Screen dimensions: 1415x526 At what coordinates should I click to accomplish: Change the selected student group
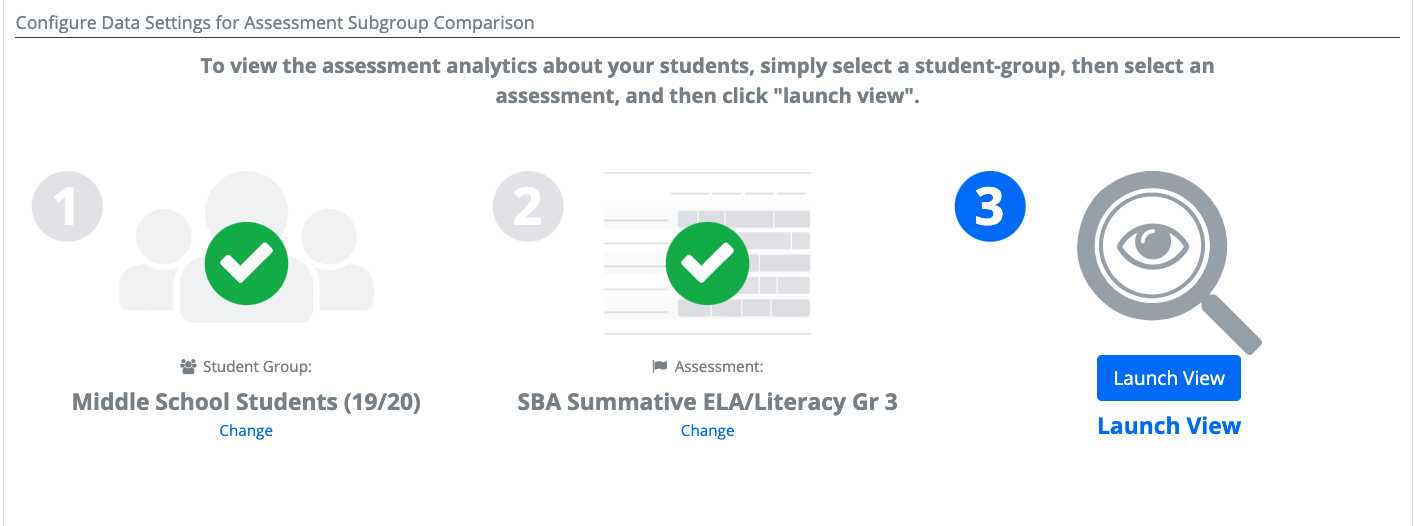pos(246,431)
